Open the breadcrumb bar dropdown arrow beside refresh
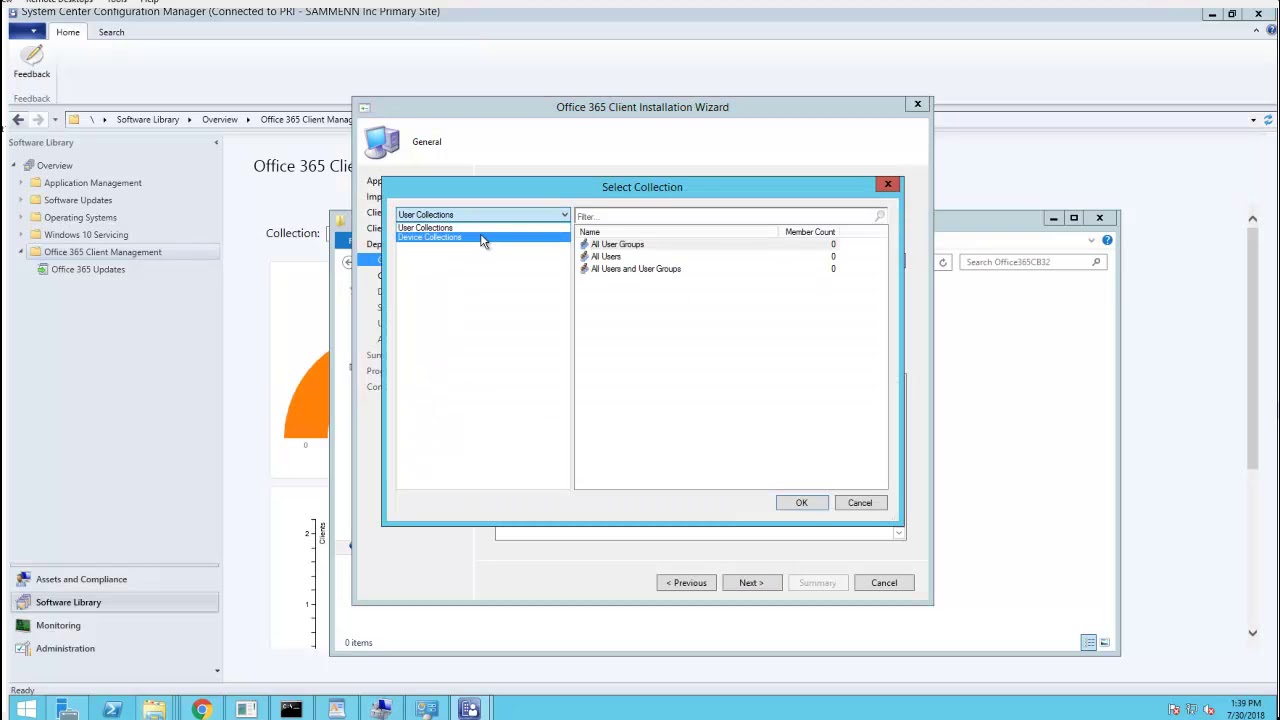1280x720 pixels. pyautogui.click(x=1253, y=119)
